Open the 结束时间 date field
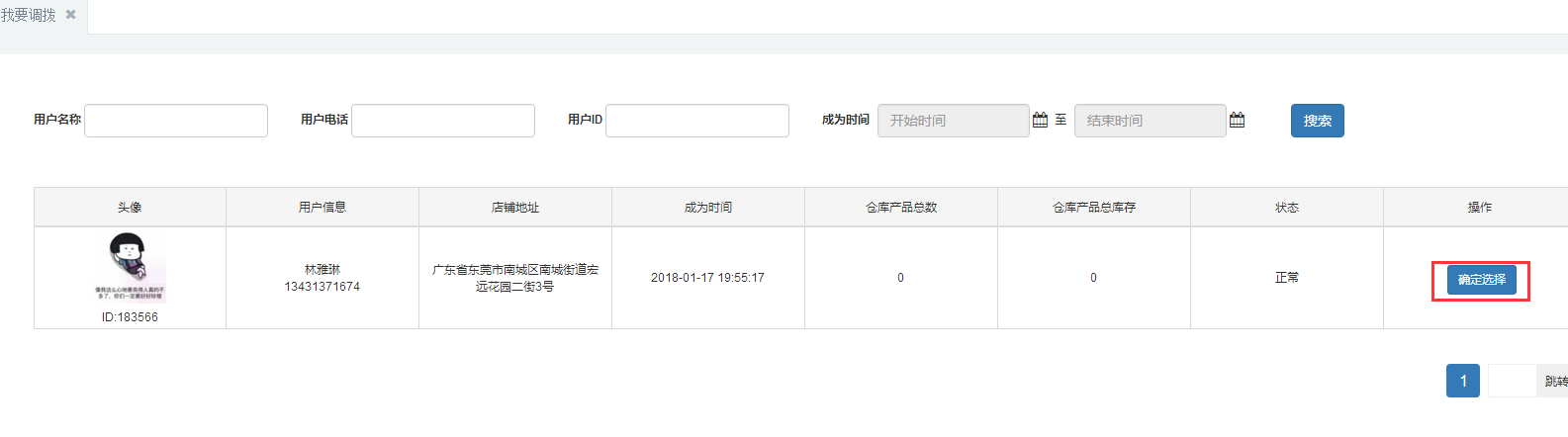 click(x=1150, y=121)
